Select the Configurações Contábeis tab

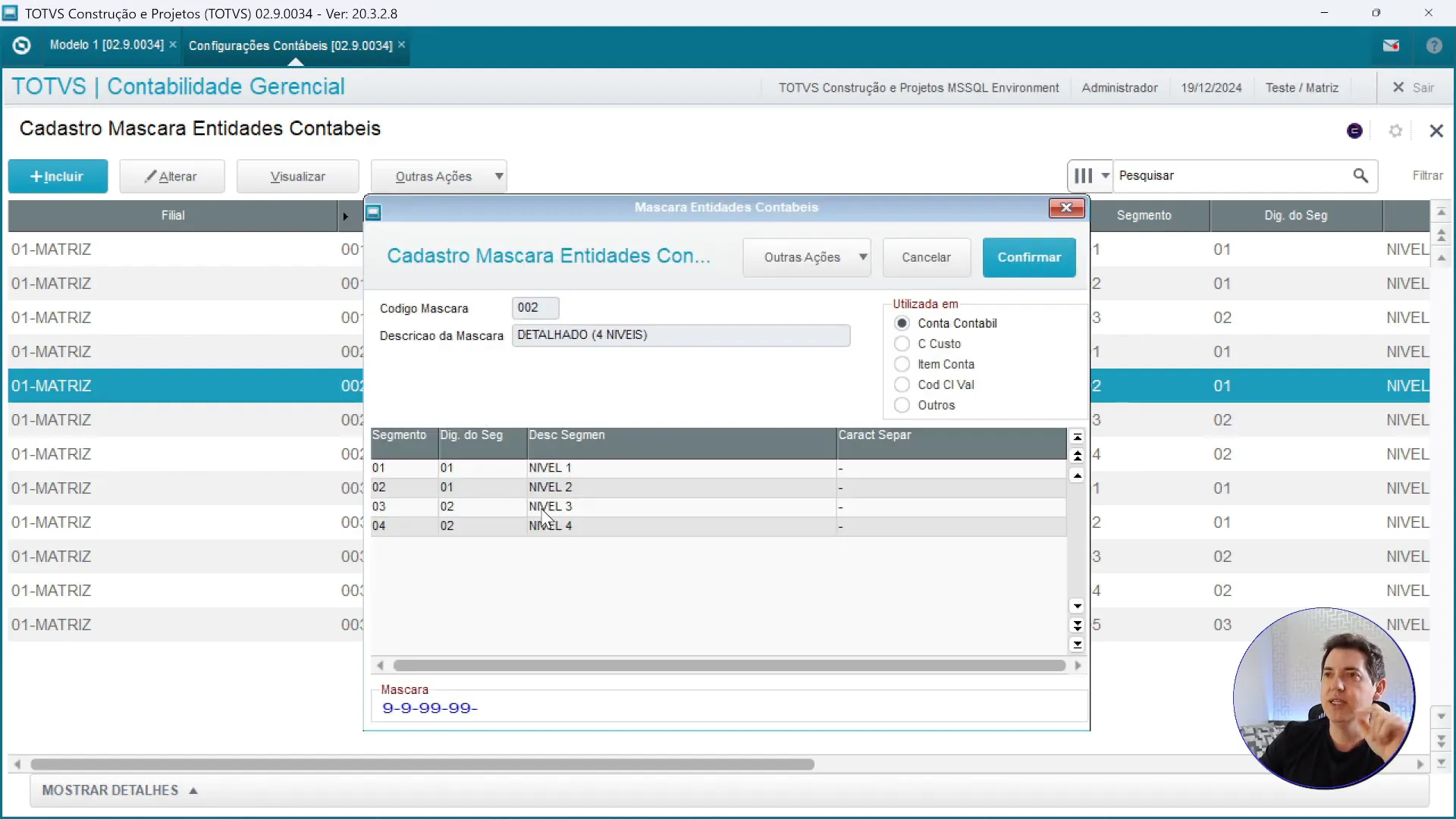pos(290,45)
